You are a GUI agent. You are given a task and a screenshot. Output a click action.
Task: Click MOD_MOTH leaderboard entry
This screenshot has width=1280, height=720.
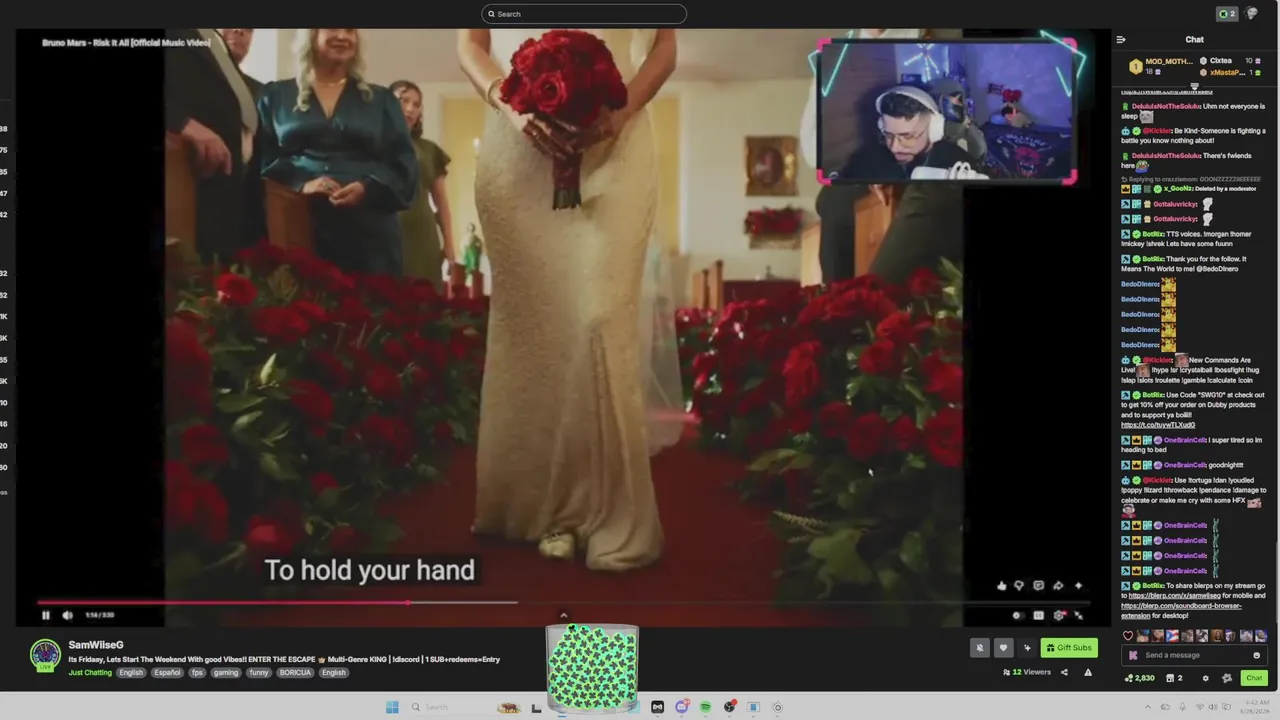point(1161,66)
